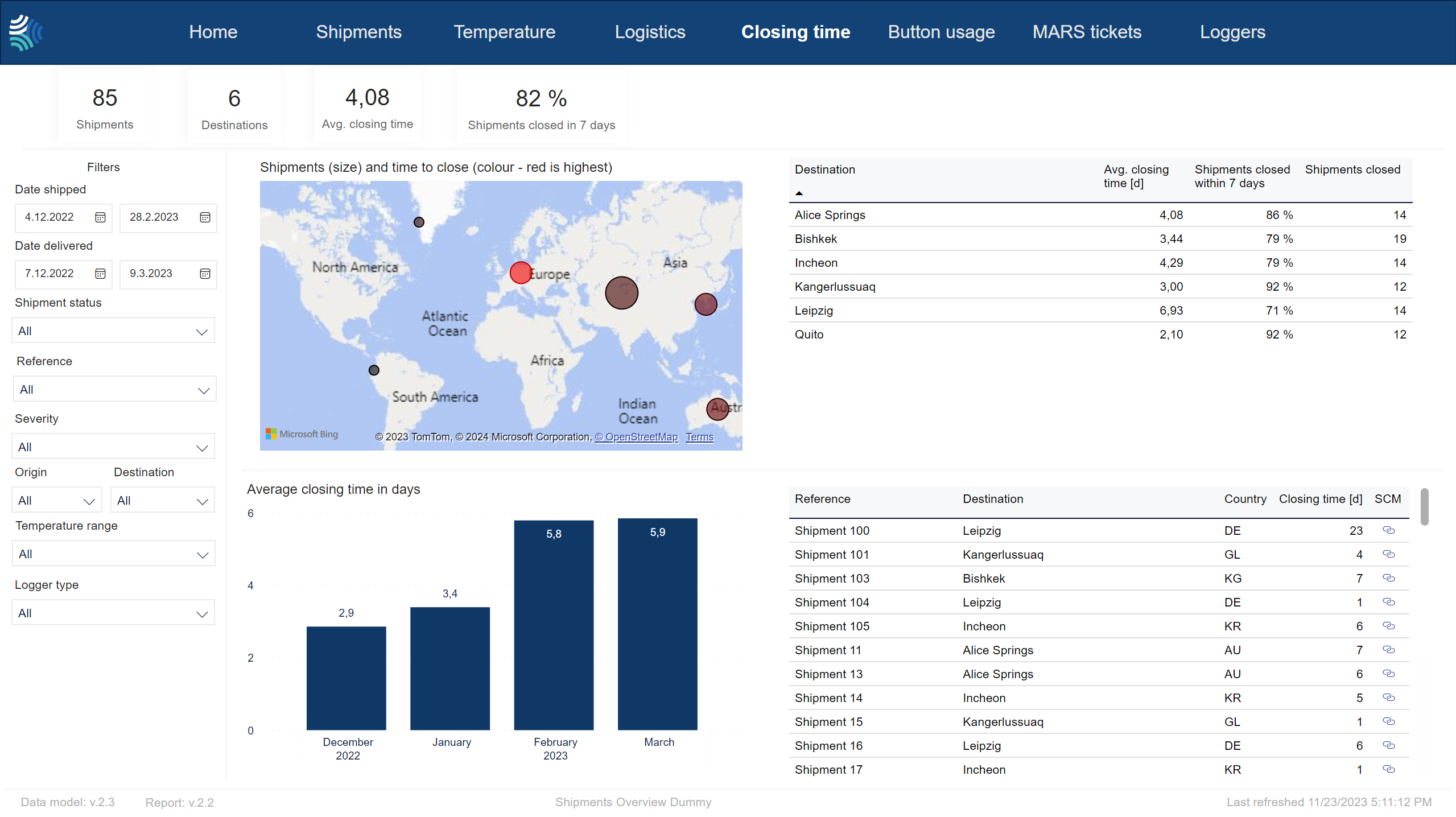The image size is (1456, 817).
Task: Switch to the Loggers tab
Action: click(x=1233, y=32)
